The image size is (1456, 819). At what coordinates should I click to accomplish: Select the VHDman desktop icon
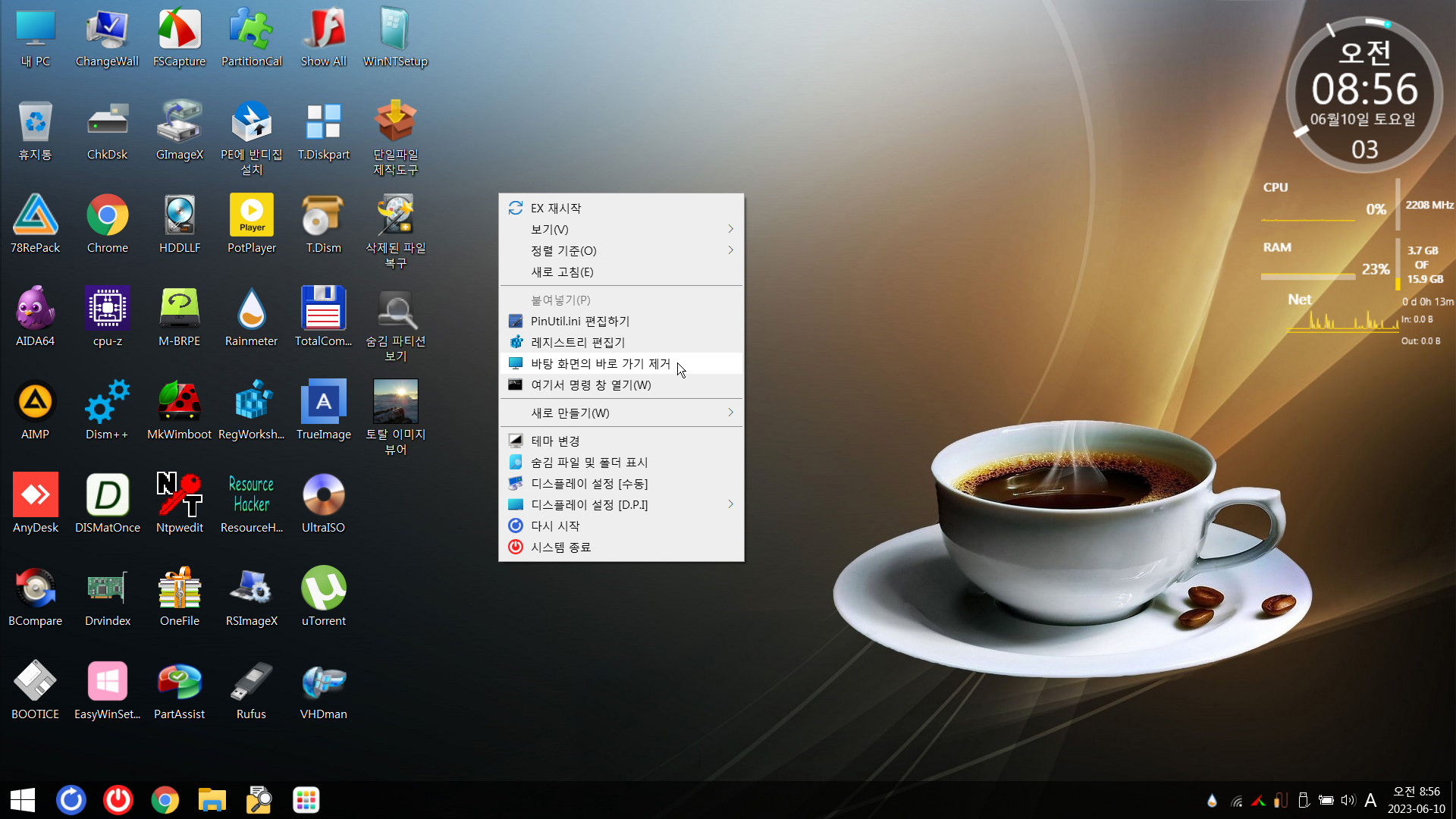point(323,691)
